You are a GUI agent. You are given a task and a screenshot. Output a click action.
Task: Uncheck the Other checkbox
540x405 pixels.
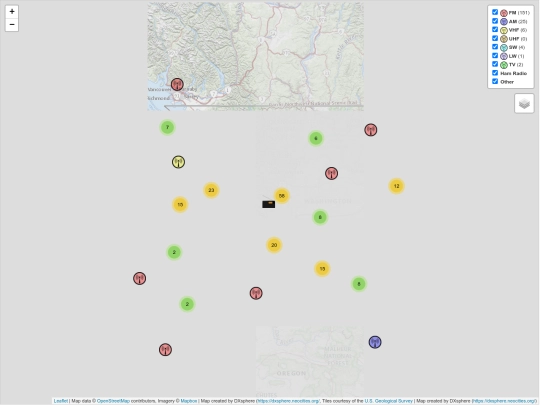(495, 81)
